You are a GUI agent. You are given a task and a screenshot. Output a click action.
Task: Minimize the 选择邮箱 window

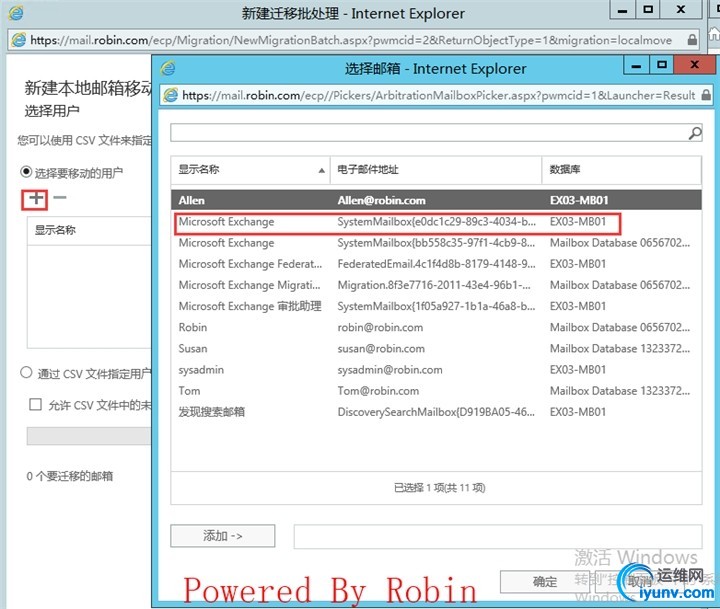636,65
